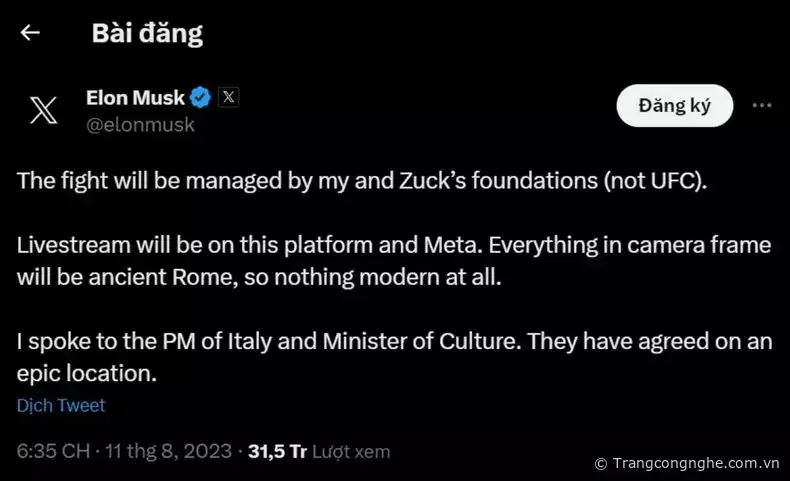The height and width of the screenshot is (481, 790).
Task: Click the Bài đăng header title
Action: 147,33
